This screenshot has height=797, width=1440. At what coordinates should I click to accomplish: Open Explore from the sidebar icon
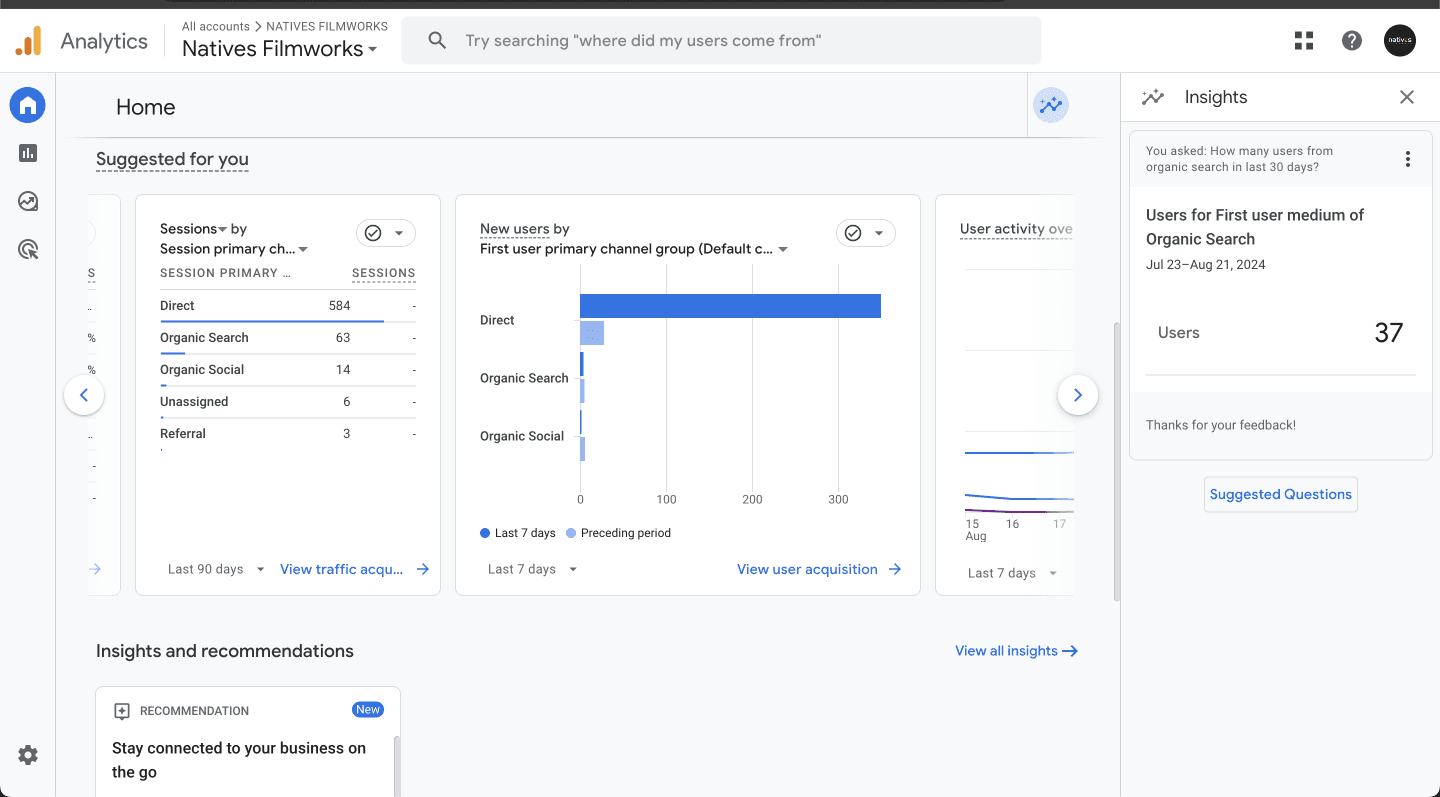[x=28, y=201]
